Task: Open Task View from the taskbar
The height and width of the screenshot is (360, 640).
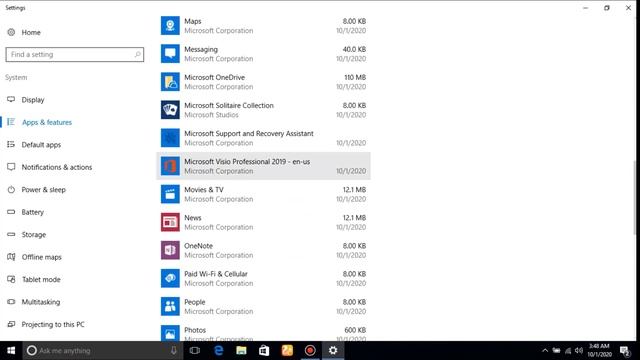Action: pos(195,351)
